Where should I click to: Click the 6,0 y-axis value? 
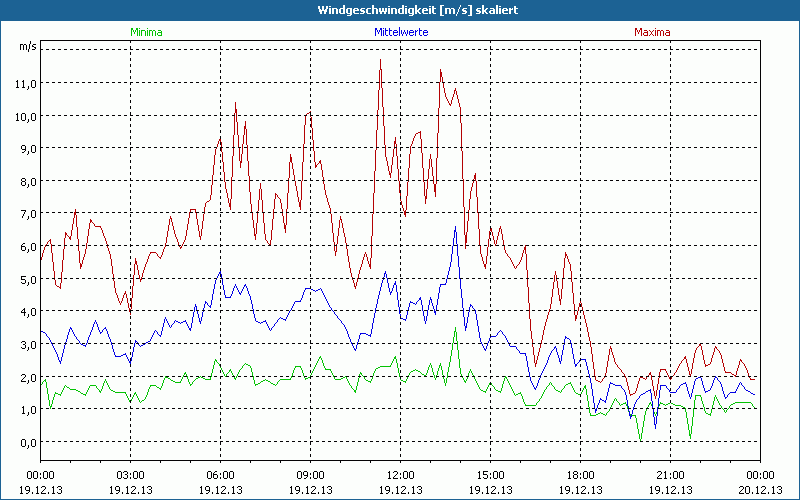pyautogui.click(x=29, y=247)
